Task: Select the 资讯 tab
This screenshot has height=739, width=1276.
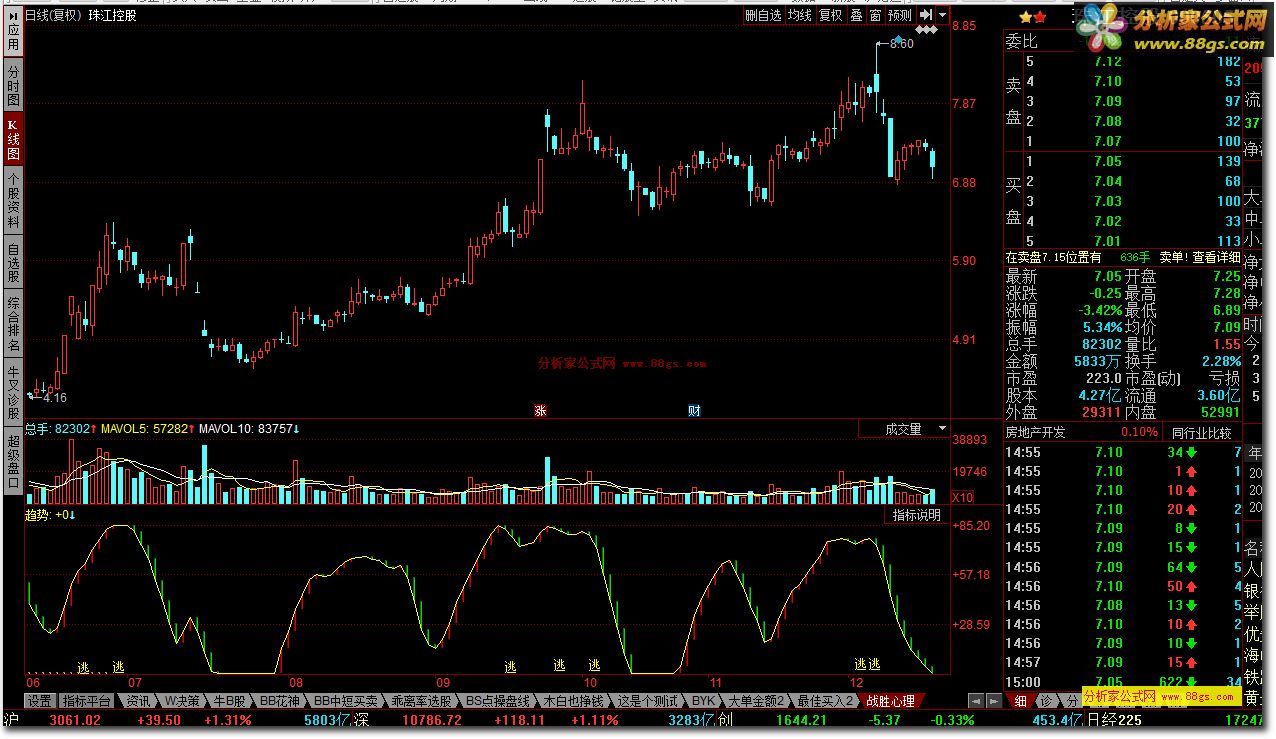Action: (x=139, y=701)
